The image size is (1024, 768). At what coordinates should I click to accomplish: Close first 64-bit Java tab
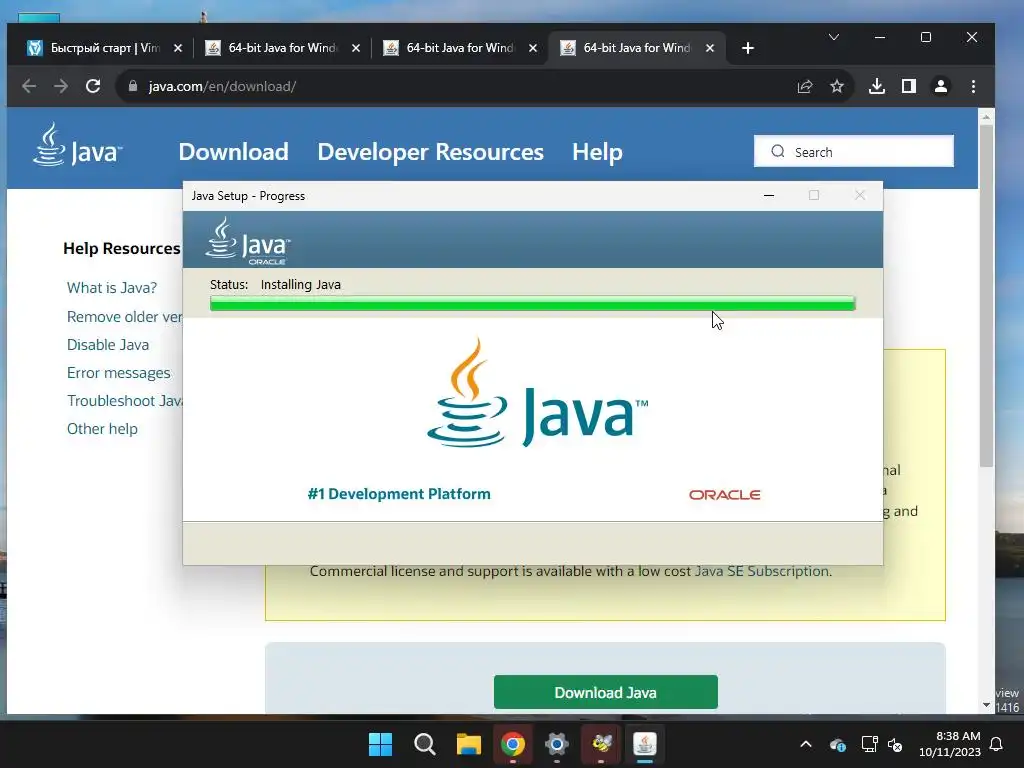355,48
